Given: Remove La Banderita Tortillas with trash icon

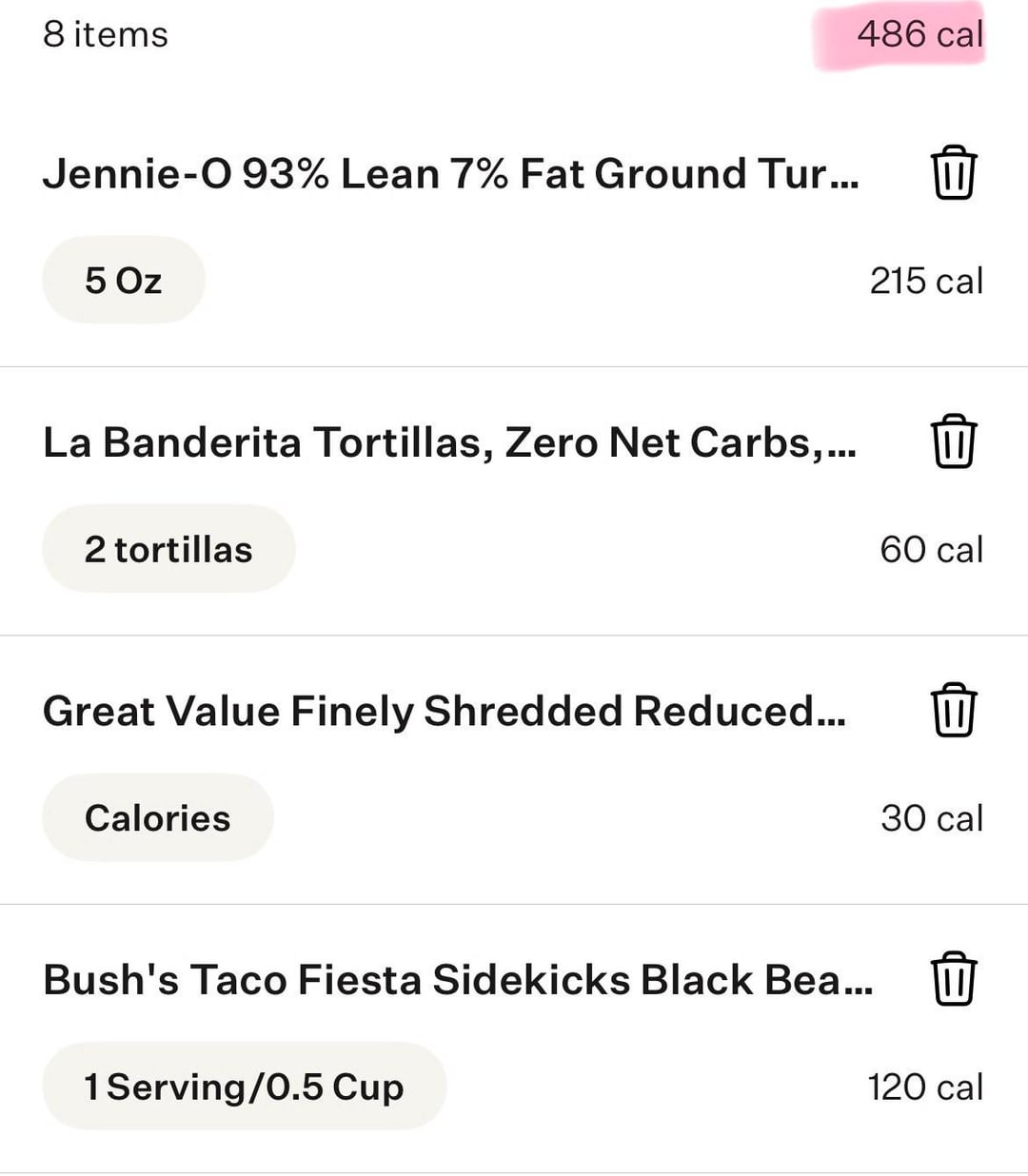Looking at the screenshot, I should click(x=953, y=441).
